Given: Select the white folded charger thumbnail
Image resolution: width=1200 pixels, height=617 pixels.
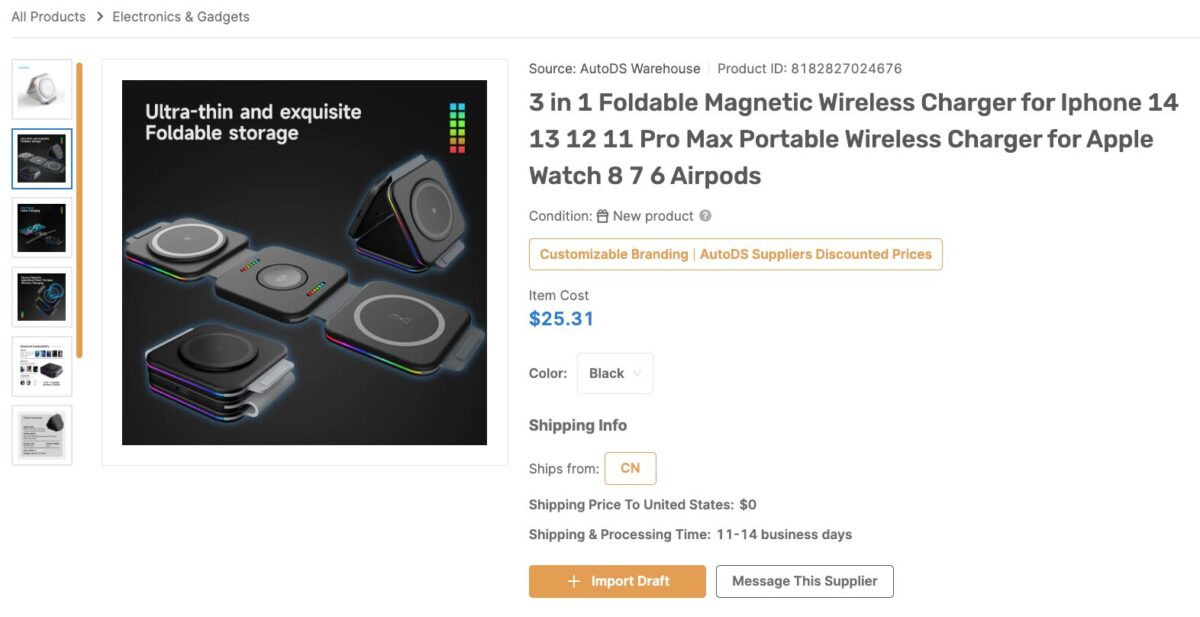Looking at the screenshot, I should 42,90.
